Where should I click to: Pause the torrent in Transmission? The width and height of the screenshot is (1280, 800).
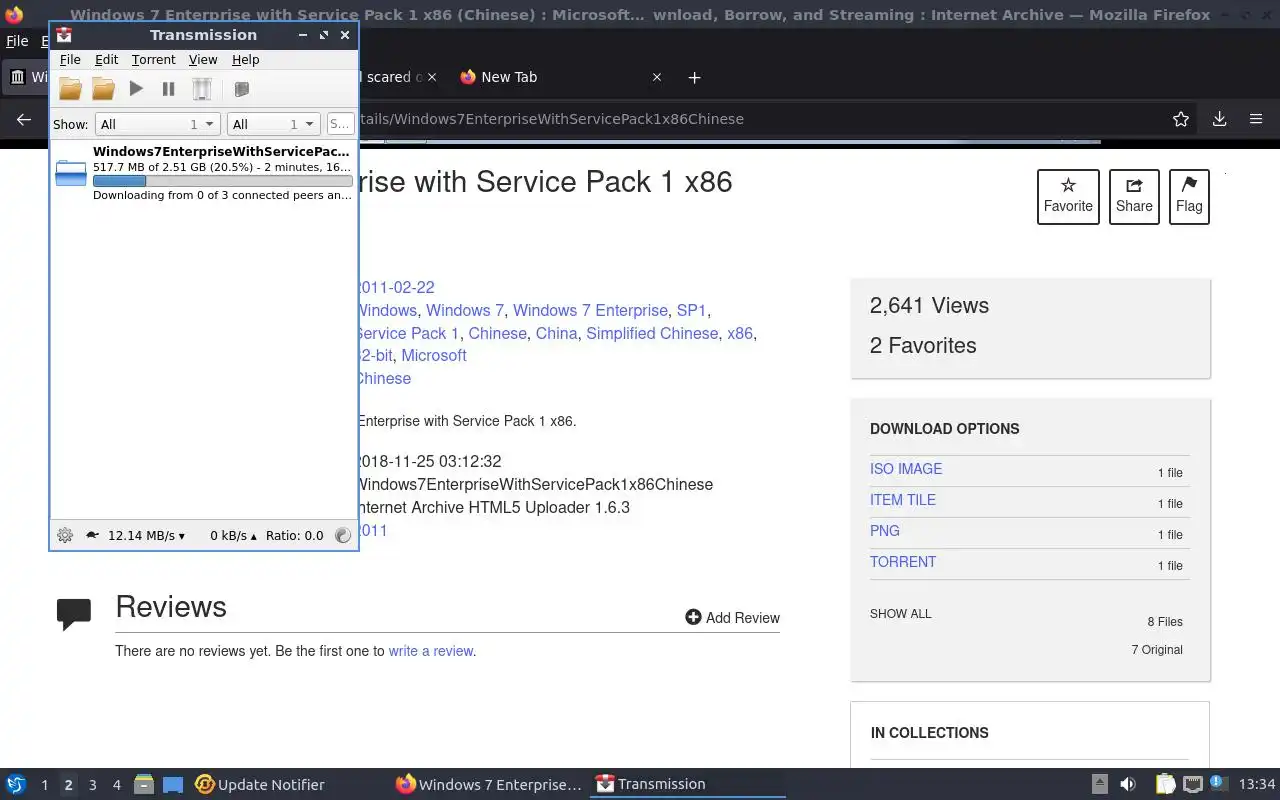click(168, 89)
